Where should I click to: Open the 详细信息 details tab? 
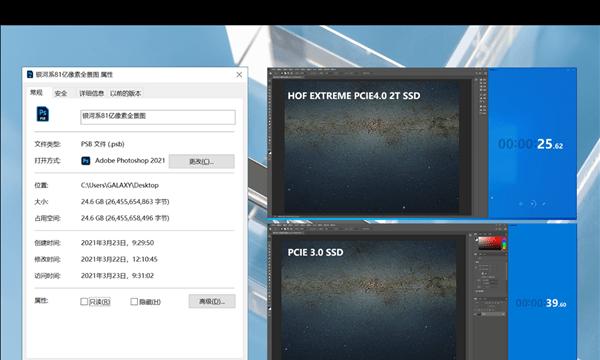(91, 93)
